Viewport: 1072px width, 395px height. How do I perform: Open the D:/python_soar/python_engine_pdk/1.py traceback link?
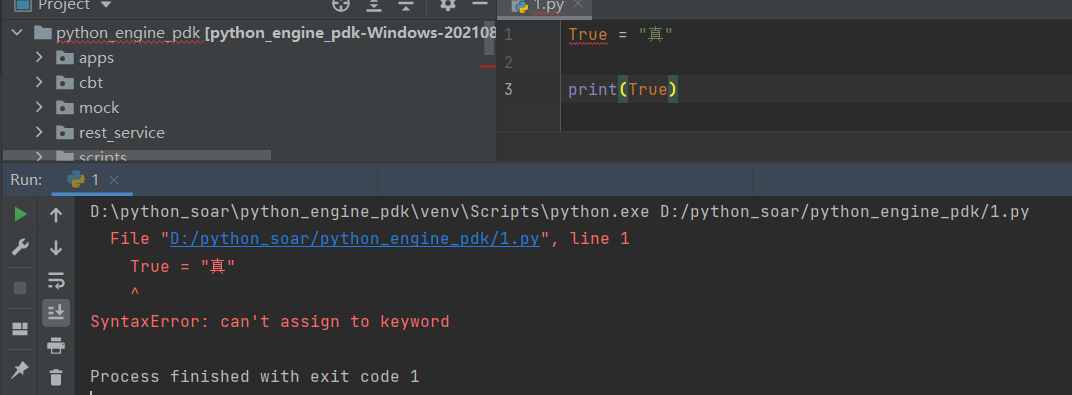[356, 239]
